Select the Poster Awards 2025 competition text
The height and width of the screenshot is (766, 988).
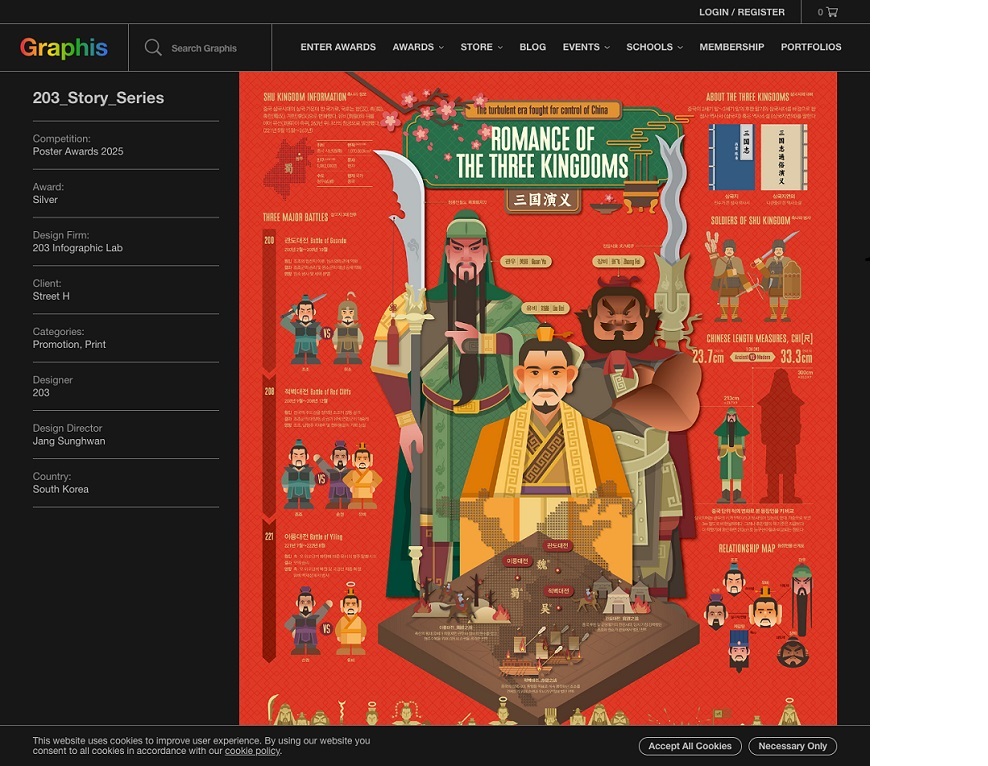click(78, 151)
